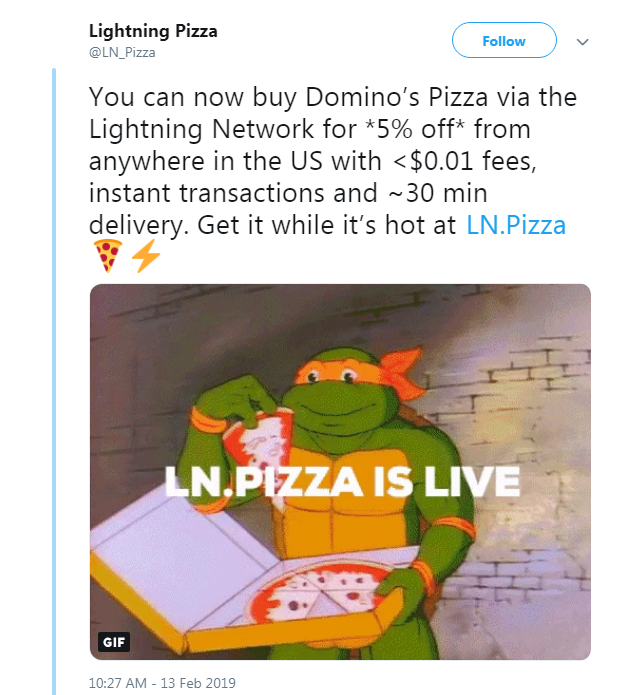Click the Follow button
The image size is (619, 695).
click(504, 41)
